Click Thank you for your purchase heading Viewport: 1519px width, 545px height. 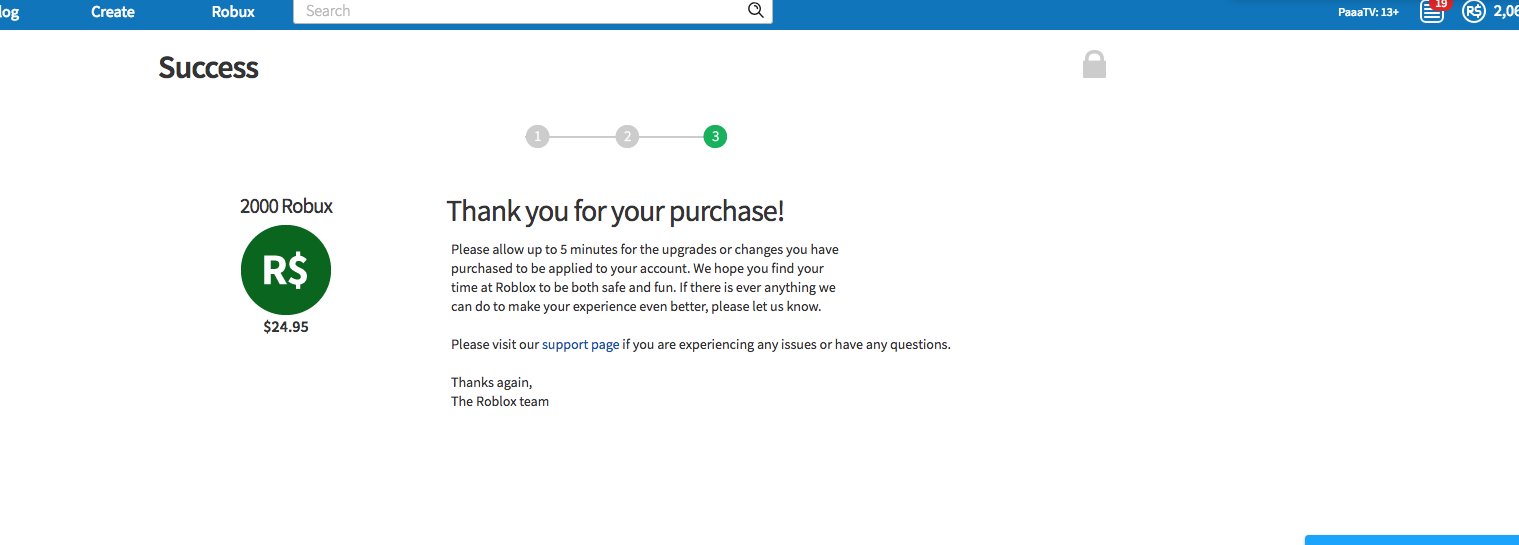[x=615, y=211]
